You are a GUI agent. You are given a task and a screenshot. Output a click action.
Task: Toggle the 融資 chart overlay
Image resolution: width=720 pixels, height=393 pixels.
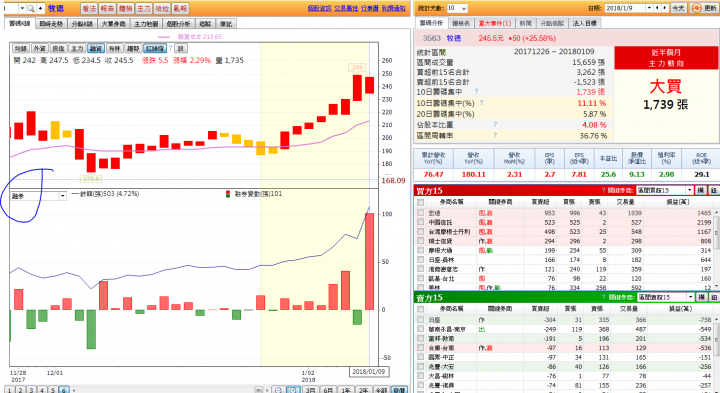[96, 48]
